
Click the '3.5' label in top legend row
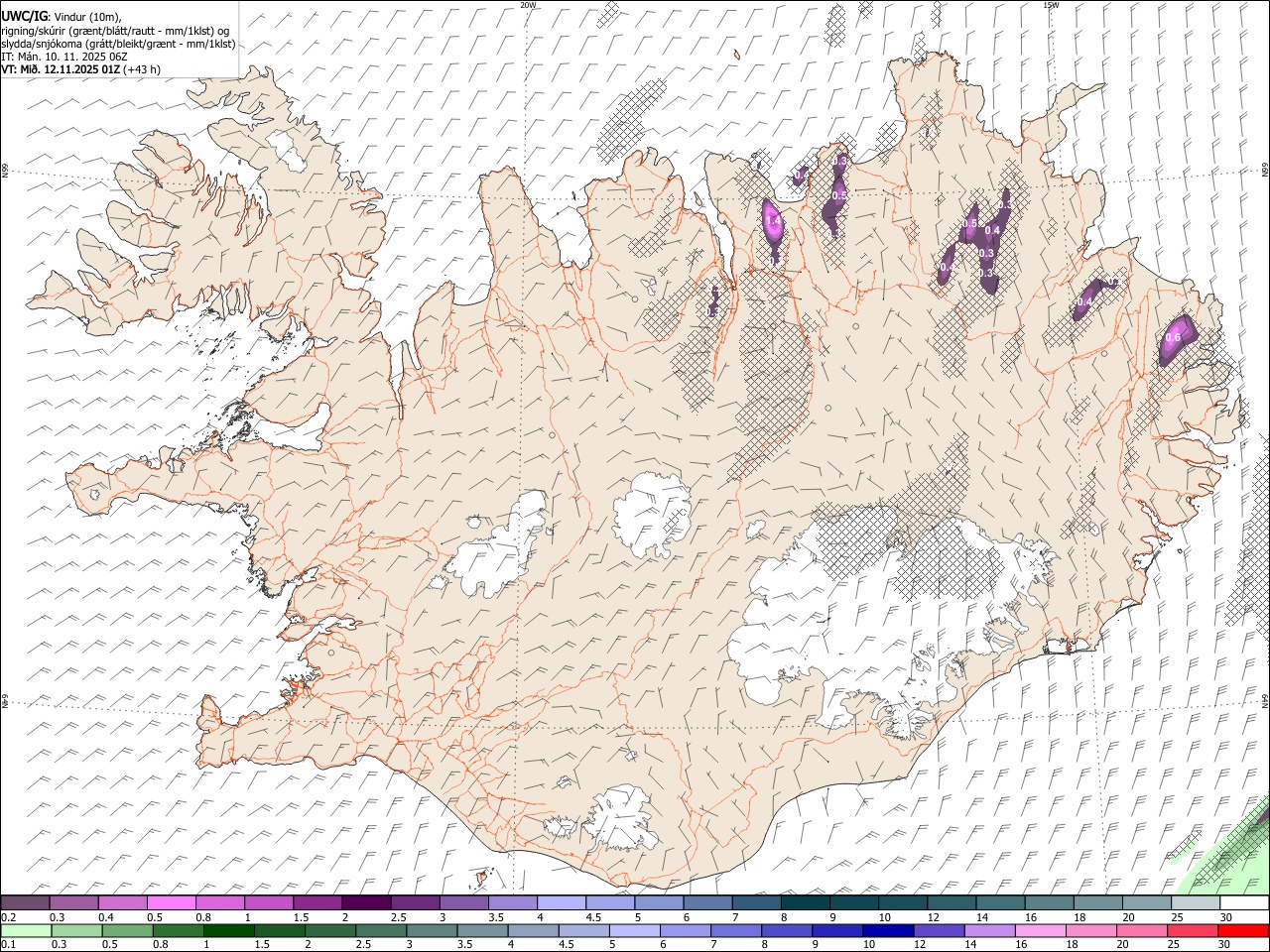[496, 917]
